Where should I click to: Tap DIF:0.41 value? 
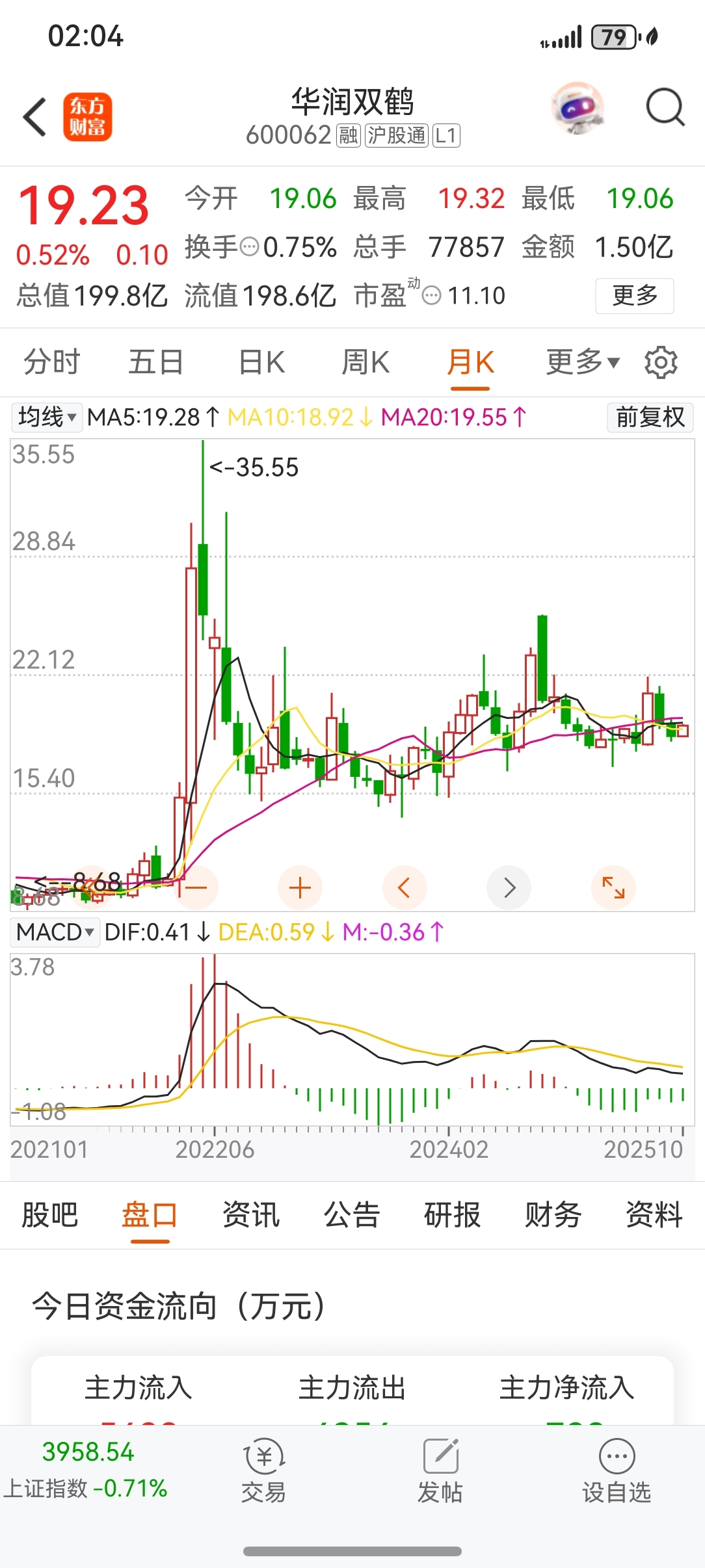(157, 932)
